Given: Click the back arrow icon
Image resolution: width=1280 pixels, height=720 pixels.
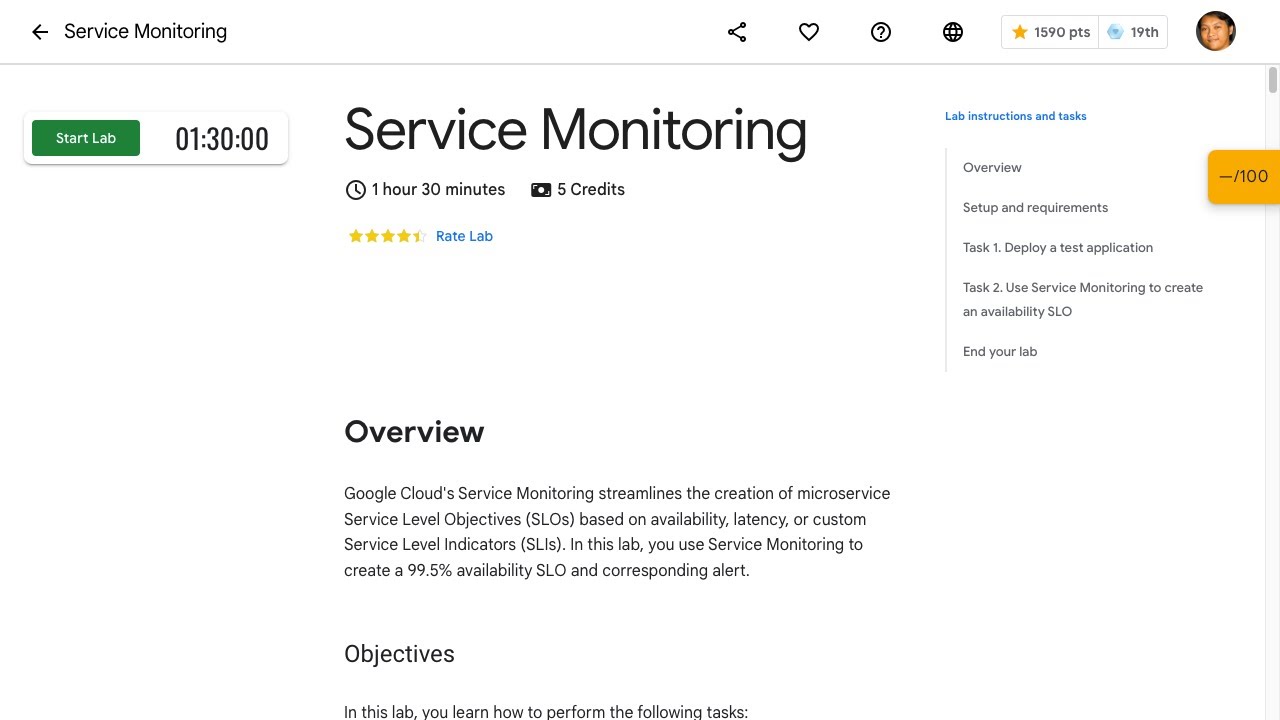Looking at the screenshot, I should click(x=40, y=32).
